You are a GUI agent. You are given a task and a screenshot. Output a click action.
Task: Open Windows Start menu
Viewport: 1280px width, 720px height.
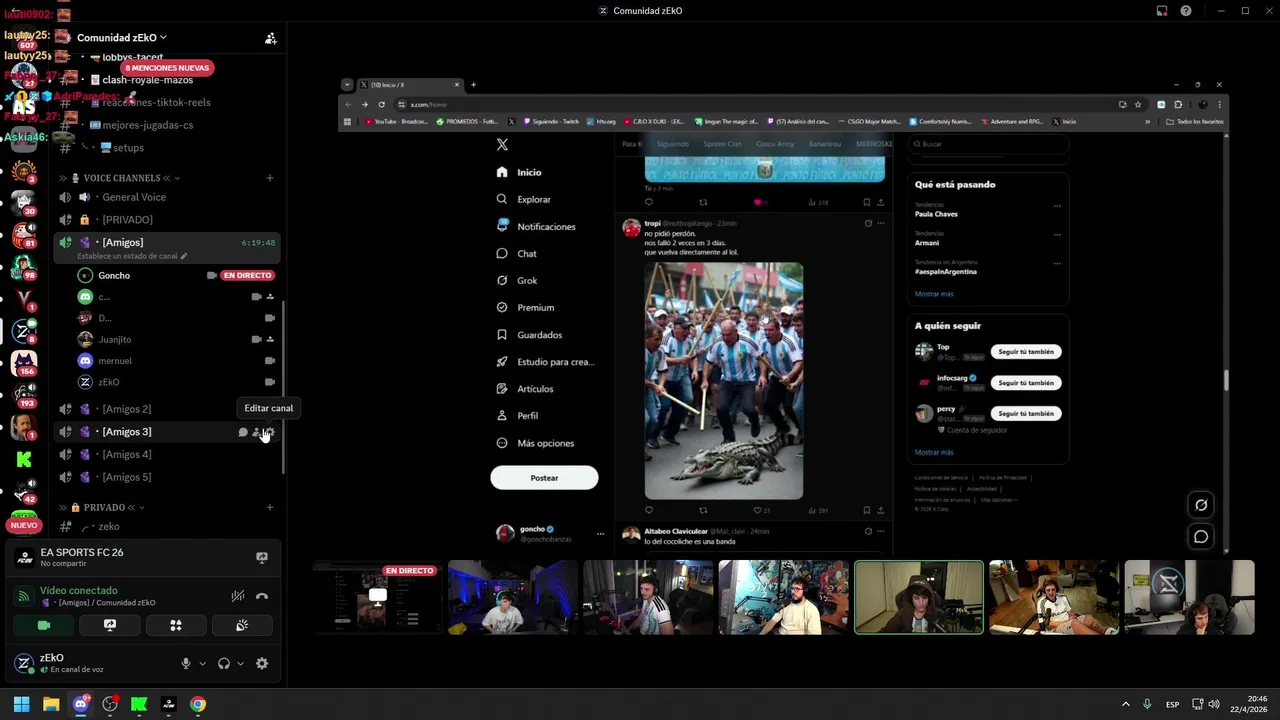pos(22,704)
